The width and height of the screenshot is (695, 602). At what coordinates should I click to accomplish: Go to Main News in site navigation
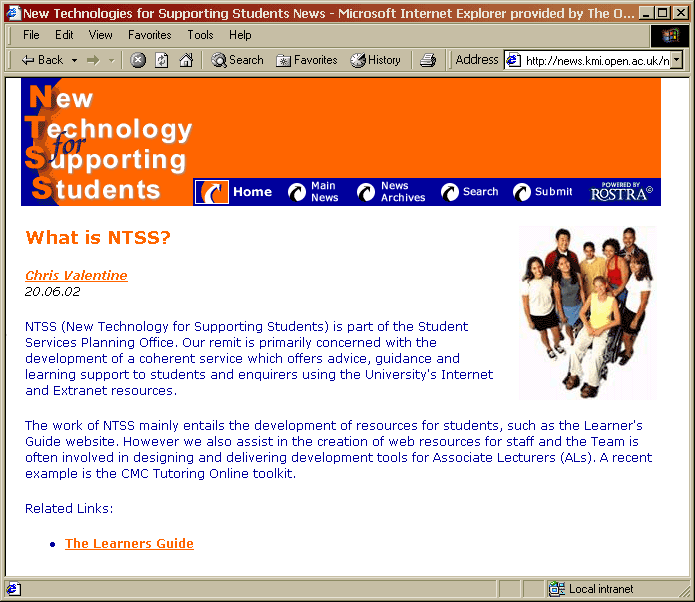pyautogui.click(x=323, y=192)
